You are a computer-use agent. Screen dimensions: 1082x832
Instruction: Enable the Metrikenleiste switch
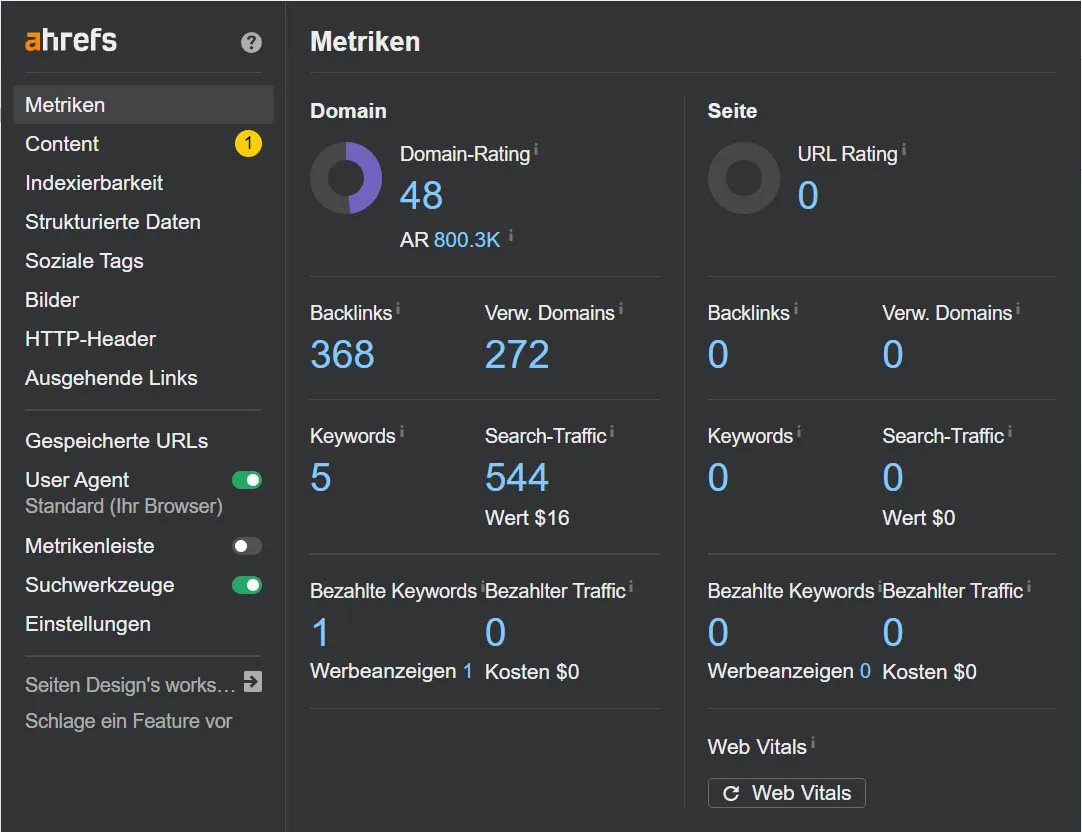pos(247,546)
